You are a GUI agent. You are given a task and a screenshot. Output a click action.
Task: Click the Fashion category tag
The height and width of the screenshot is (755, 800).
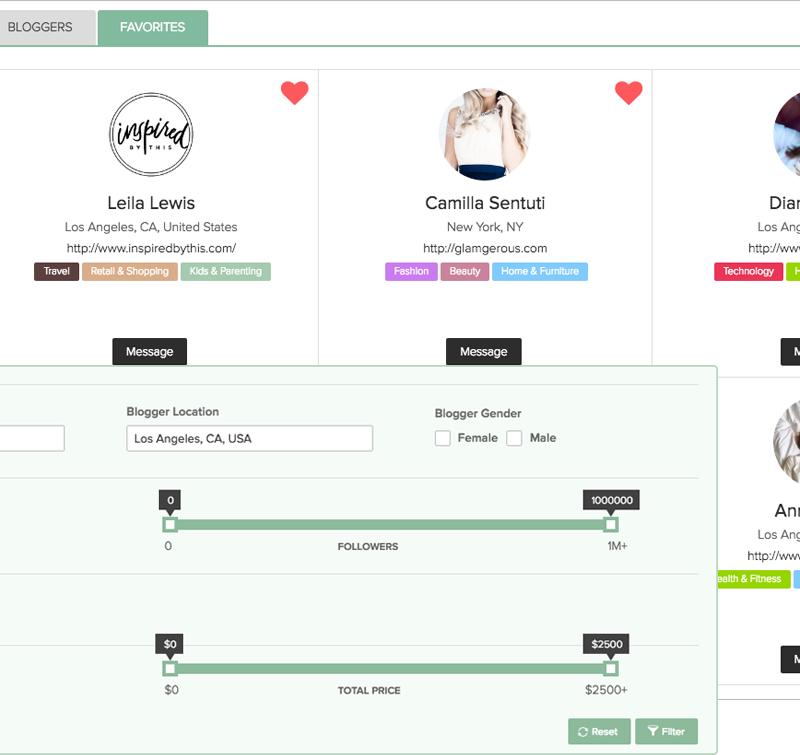(411, 271)
